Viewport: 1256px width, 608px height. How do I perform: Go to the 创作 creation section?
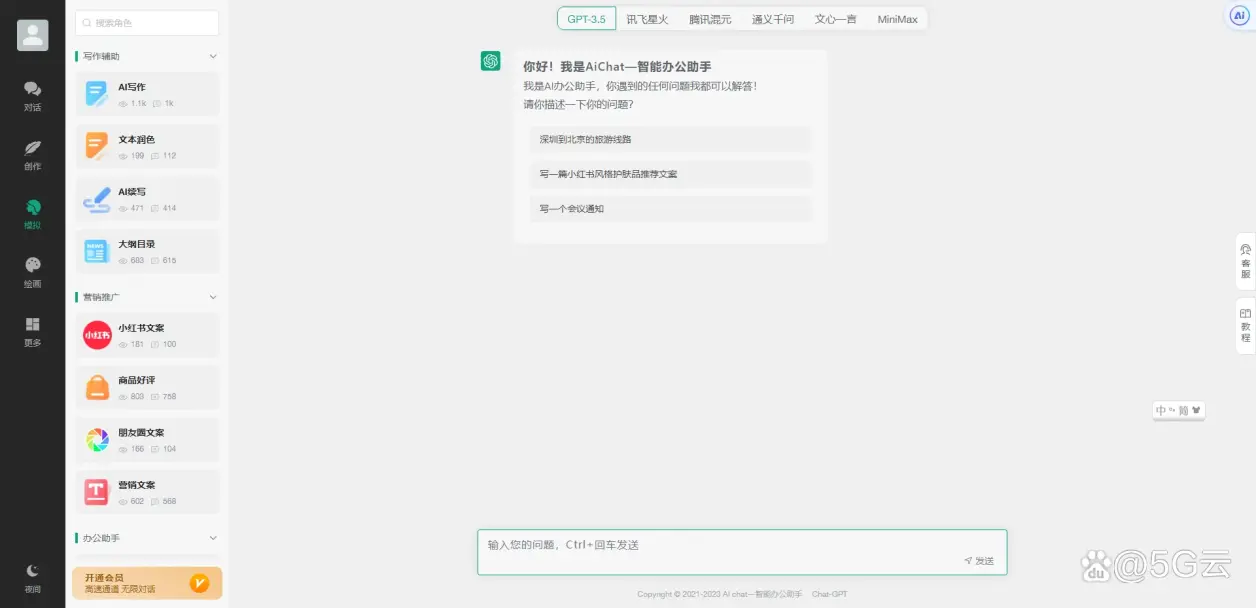click(x=32, y=155)
